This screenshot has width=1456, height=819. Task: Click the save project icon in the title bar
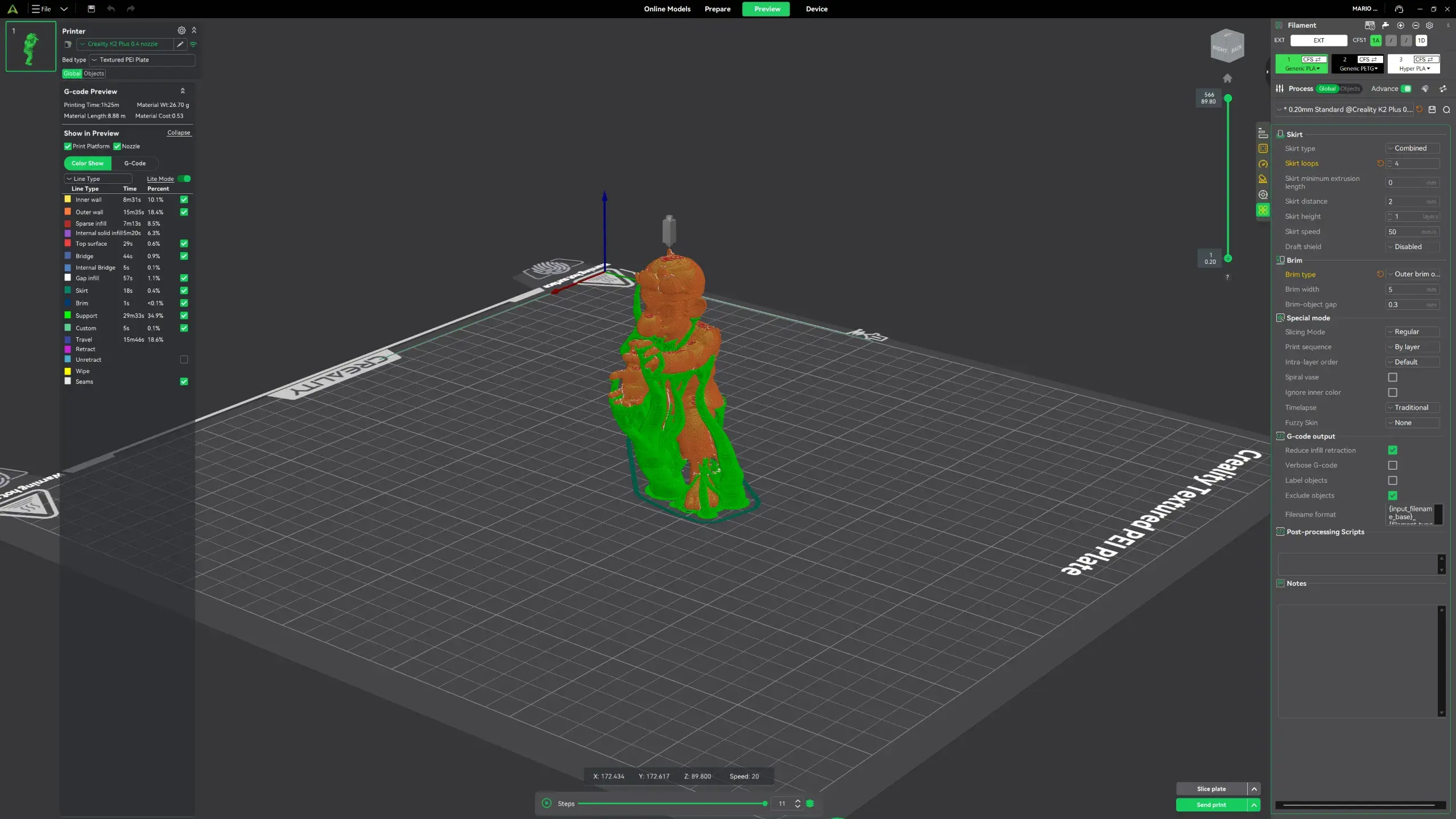pos(91,9)
